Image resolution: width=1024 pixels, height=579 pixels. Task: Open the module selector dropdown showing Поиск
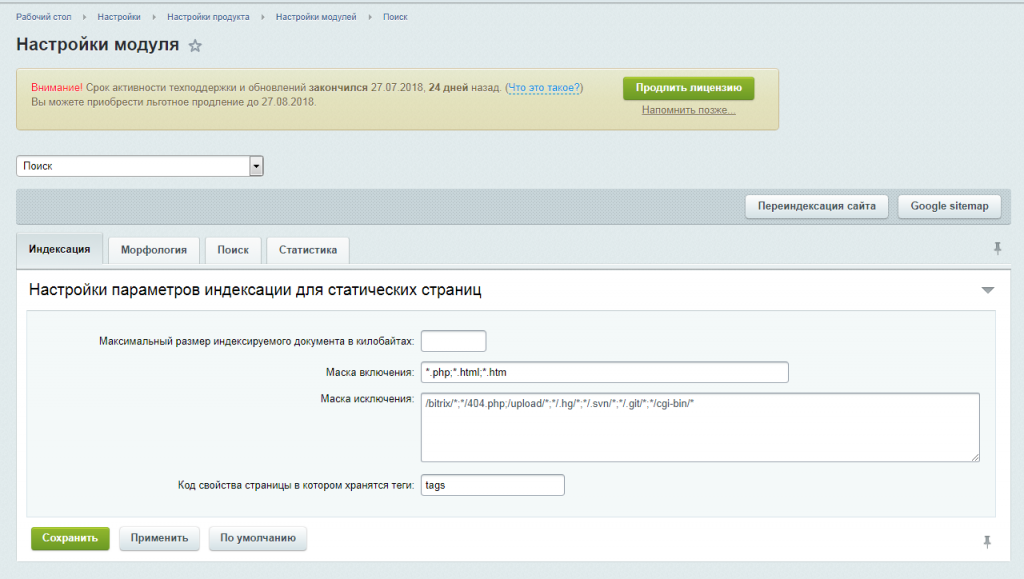coord(256,166)
